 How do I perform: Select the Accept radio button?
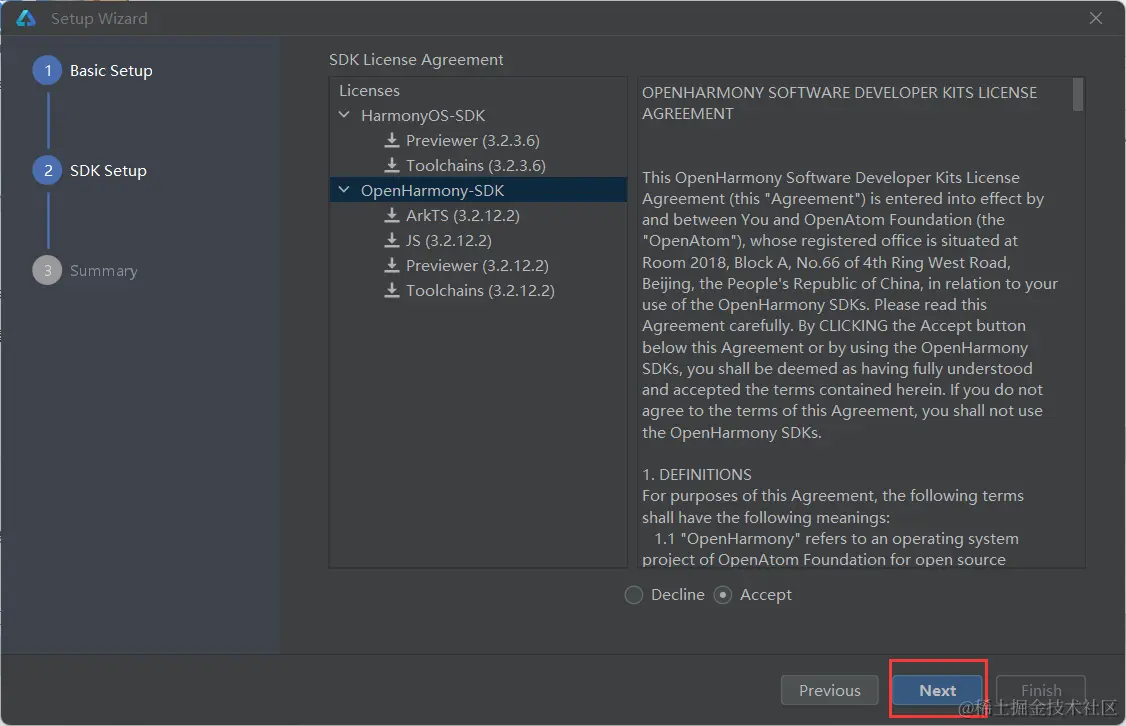(x=722, y=595)
